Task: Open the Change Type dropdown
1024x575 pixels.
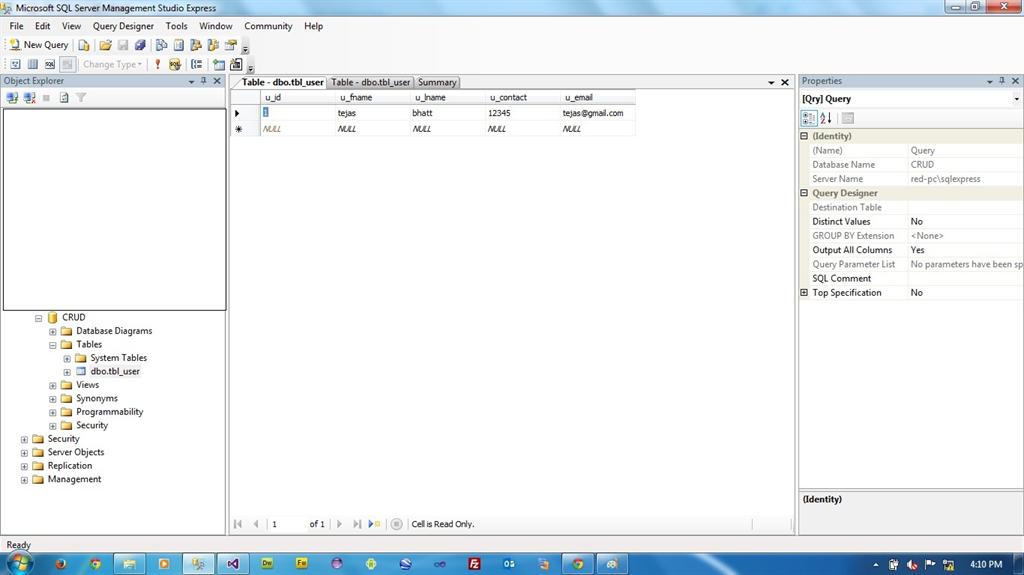Action: tap(112, 64)
